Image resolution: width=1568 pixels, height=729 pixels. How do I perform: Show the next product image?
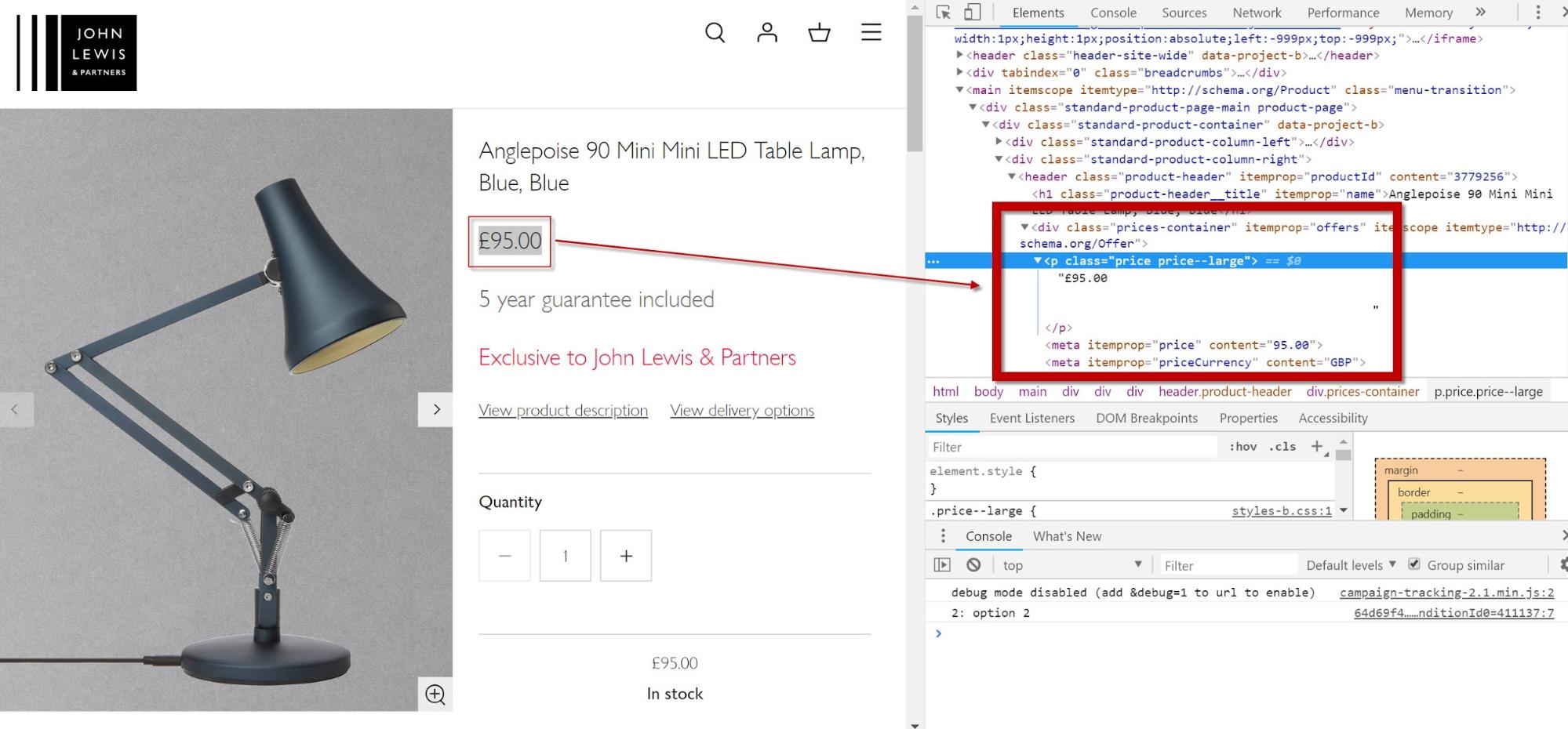point(436,409)
